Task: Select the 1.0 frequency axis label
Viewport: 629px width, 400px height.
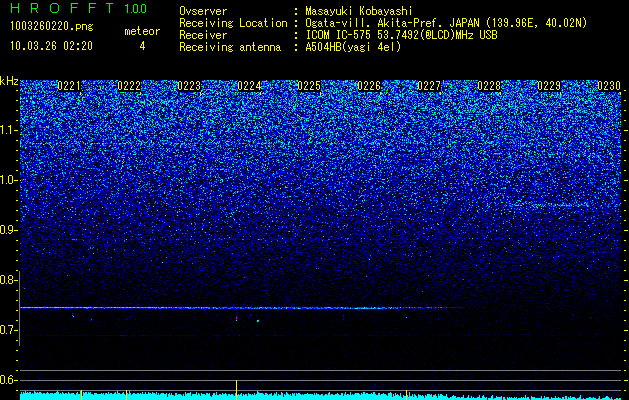Action: click(9, 180)
